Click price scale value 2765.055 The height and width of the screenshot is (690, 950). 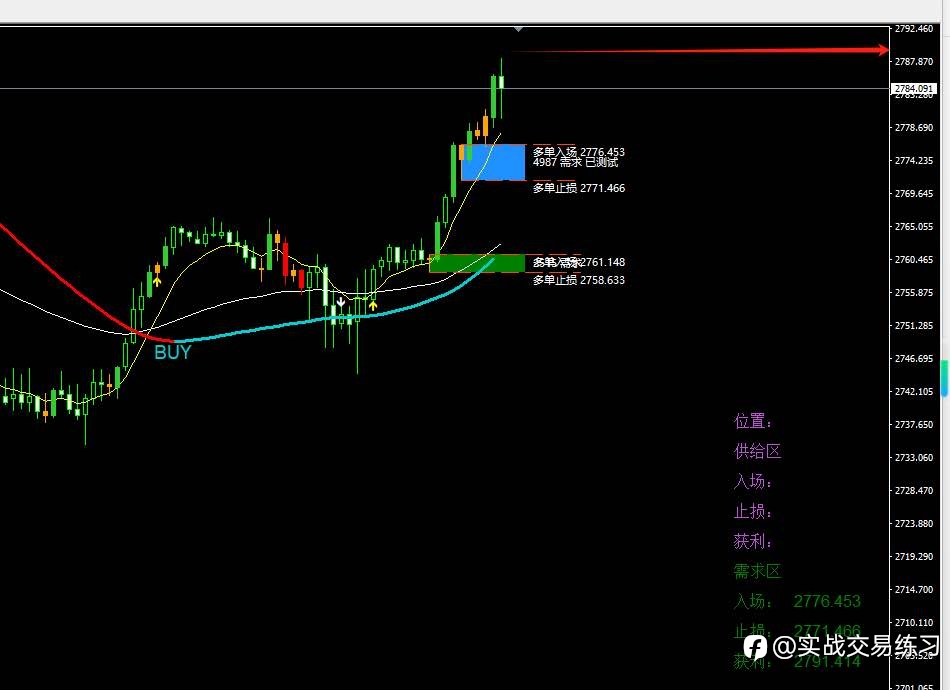tap(914, 227)
